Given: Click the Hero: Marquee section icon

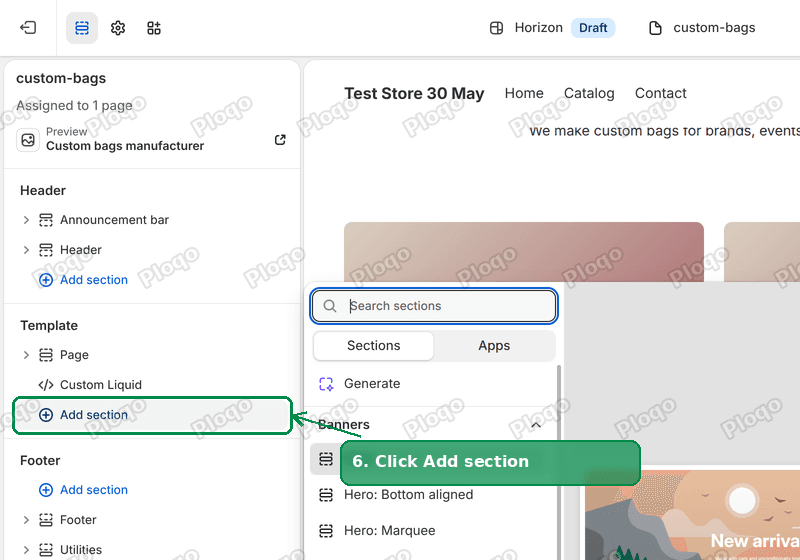Looking at the screenshot, I should point(326,530).
